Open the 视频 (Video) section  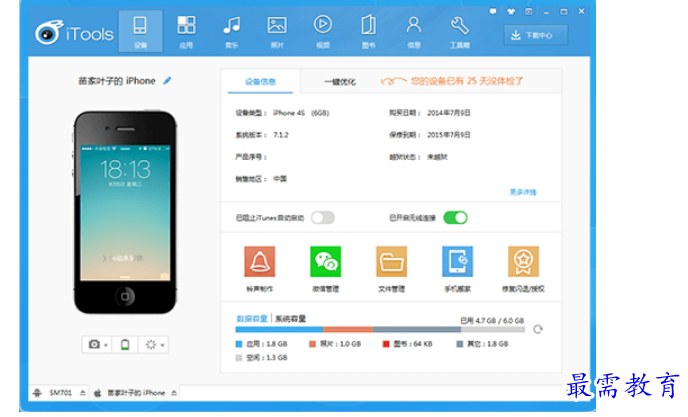click(x=323, y=31)
